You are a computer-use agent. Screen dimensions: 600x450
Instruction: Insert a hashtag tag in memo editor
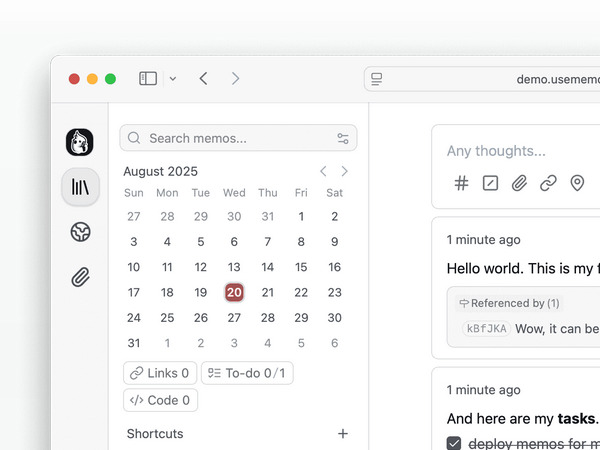461,183
